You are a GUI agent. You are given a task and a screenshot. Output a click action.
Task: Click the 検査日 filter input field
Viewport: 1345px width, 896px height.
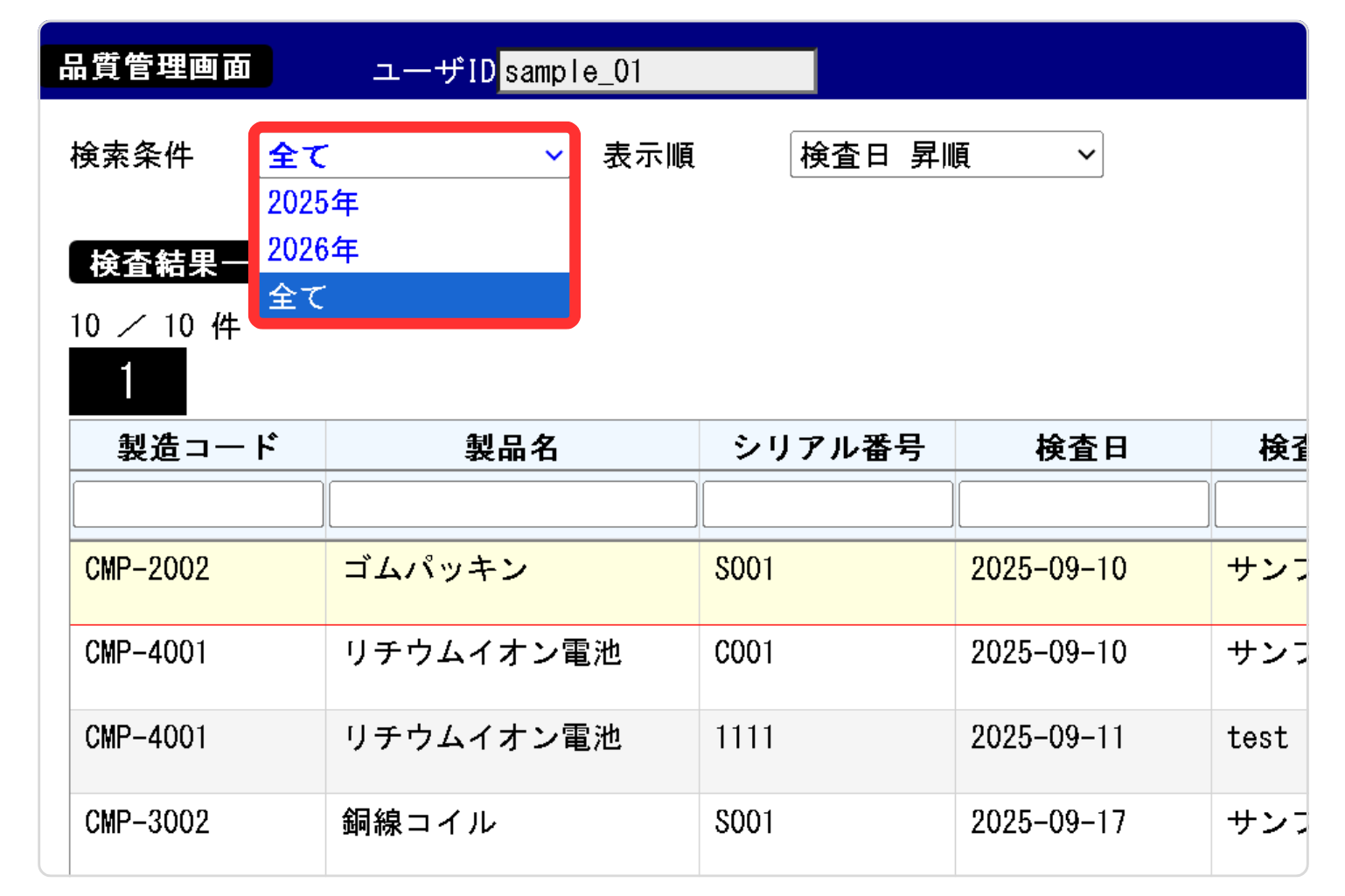(x=1084, y=504)
